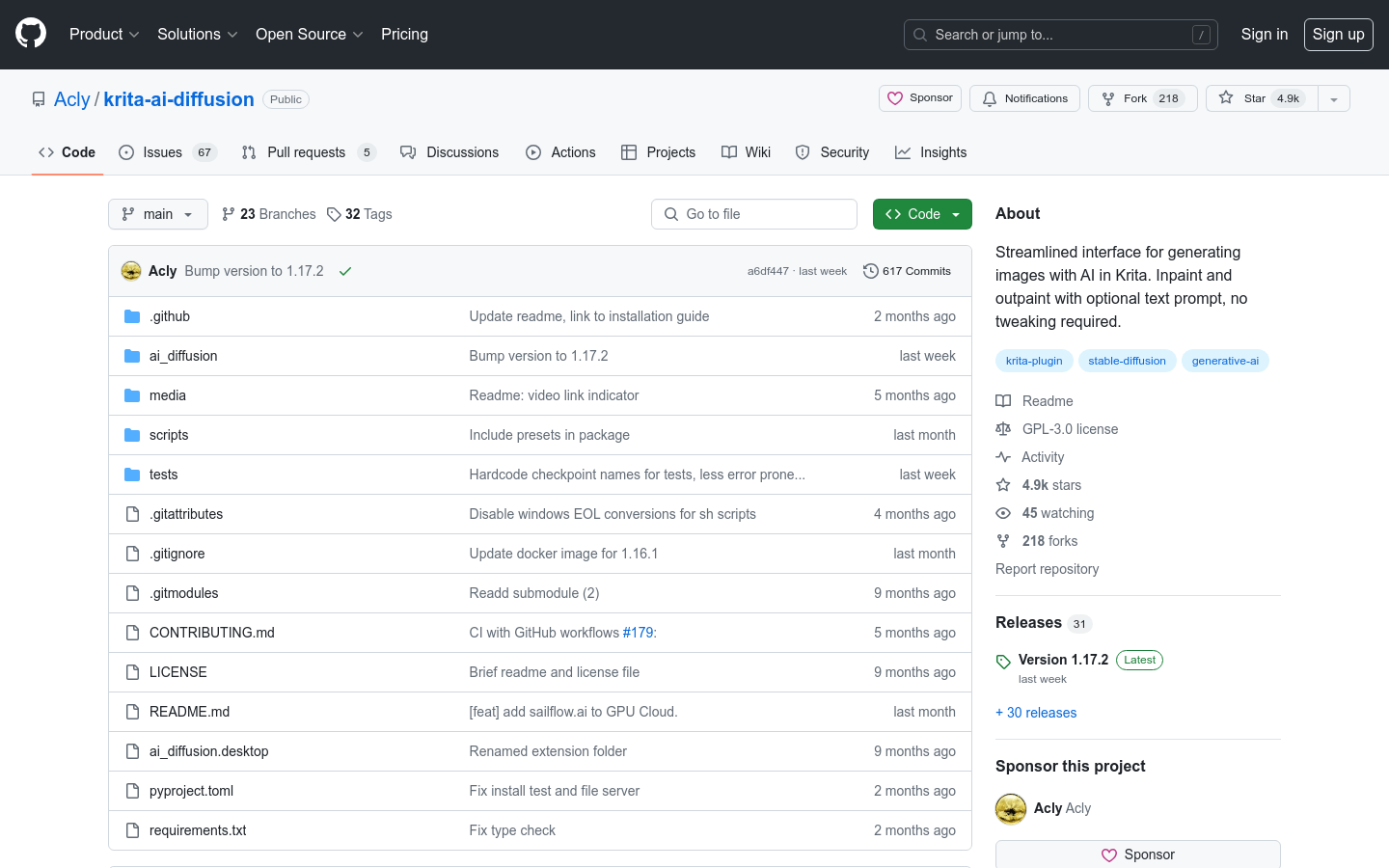
Task: Open commit history via 617 Commits
Action: [x=907, y=271]
